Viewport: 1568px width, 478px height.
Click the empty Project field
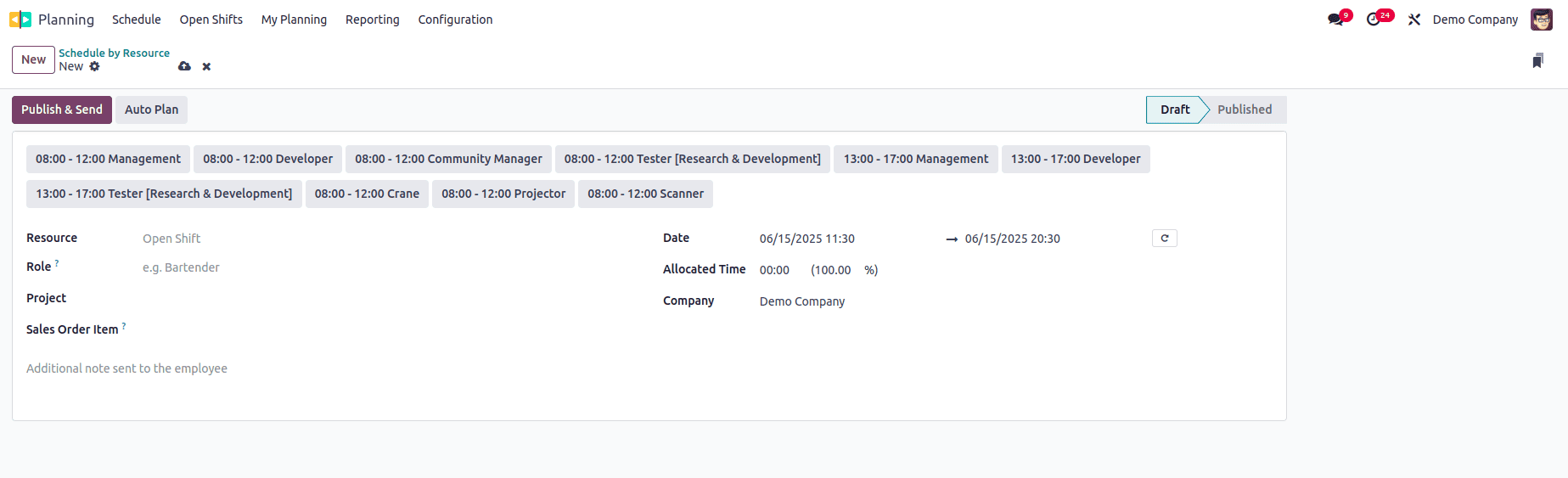click(x=382, y=299)
